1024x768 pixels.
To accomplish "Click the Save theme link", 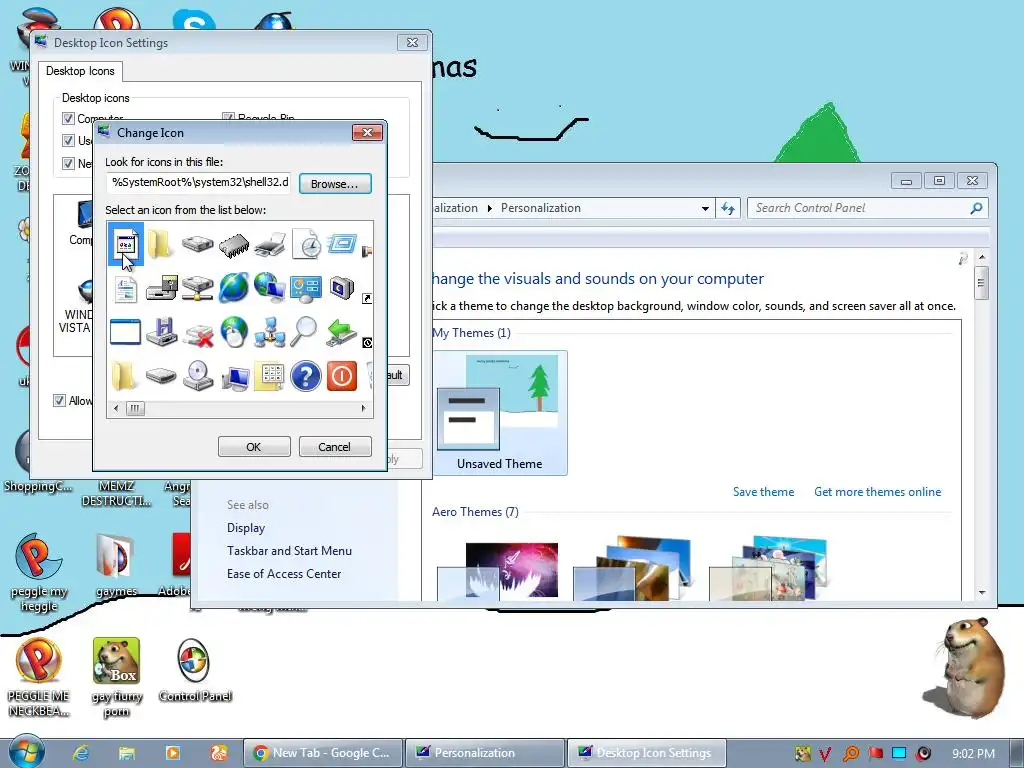I will click(763, 492).
